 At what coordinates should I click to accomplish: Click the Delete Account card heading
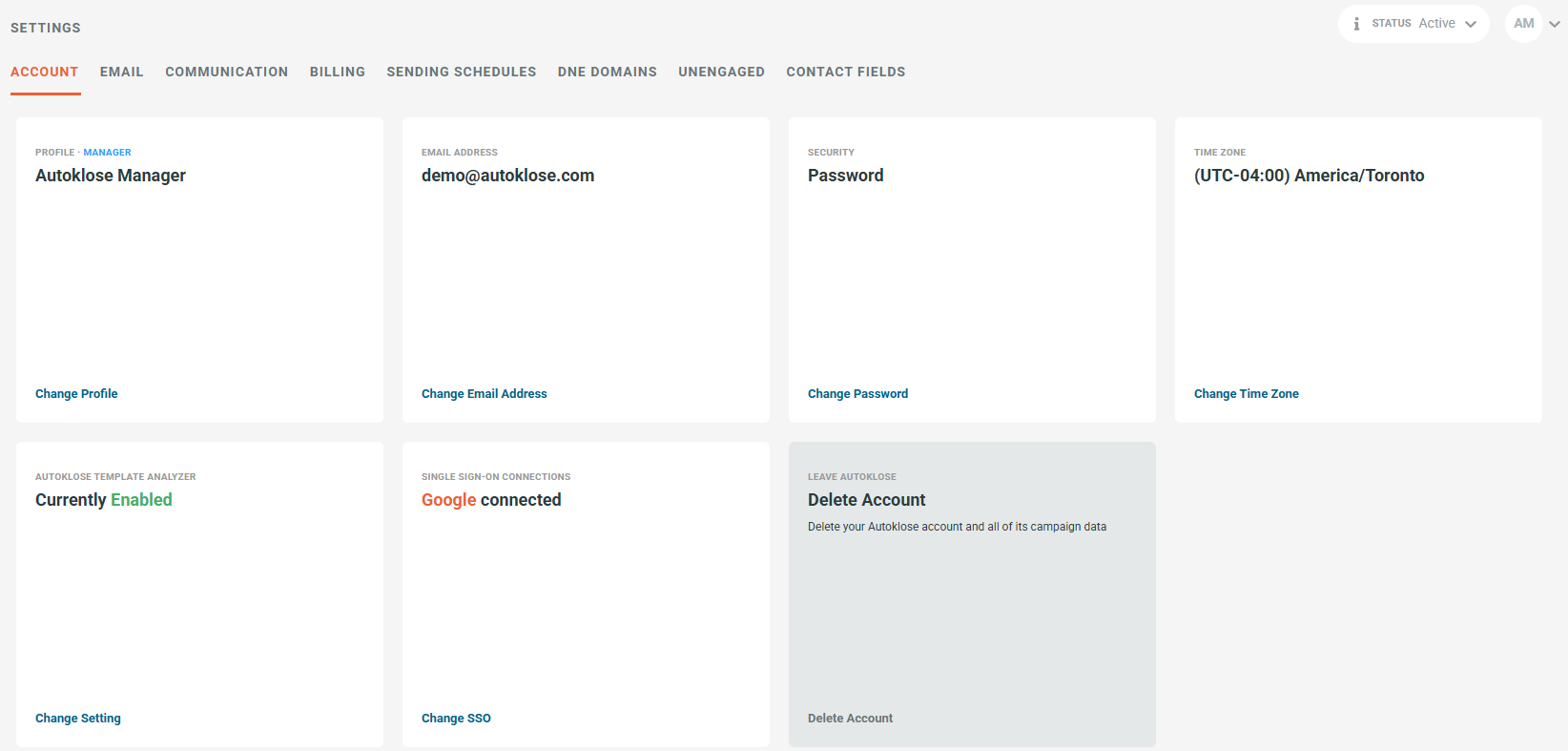tap(867, 500)
